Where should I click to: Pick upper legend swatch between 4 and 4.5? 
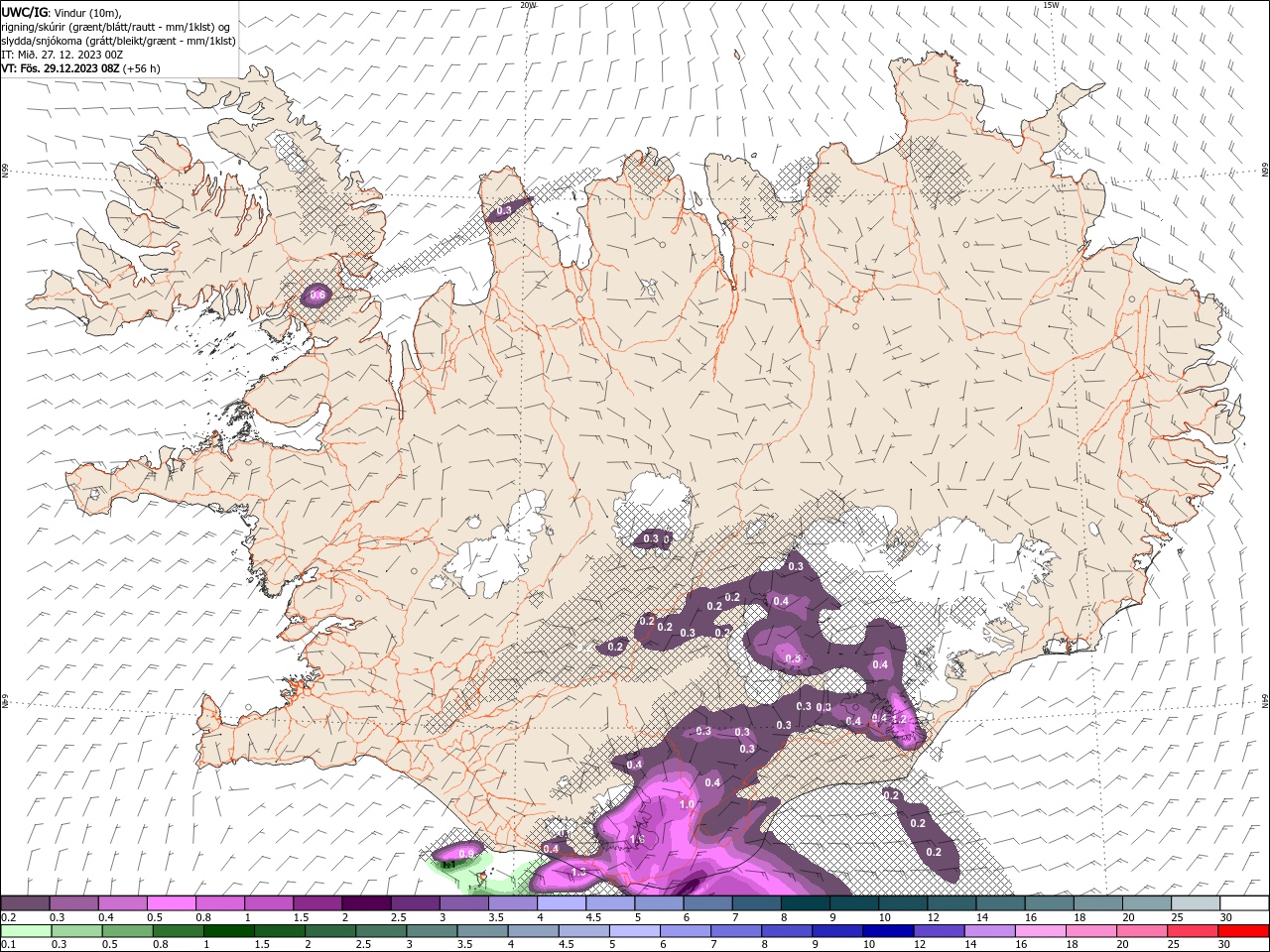(562, 903)
